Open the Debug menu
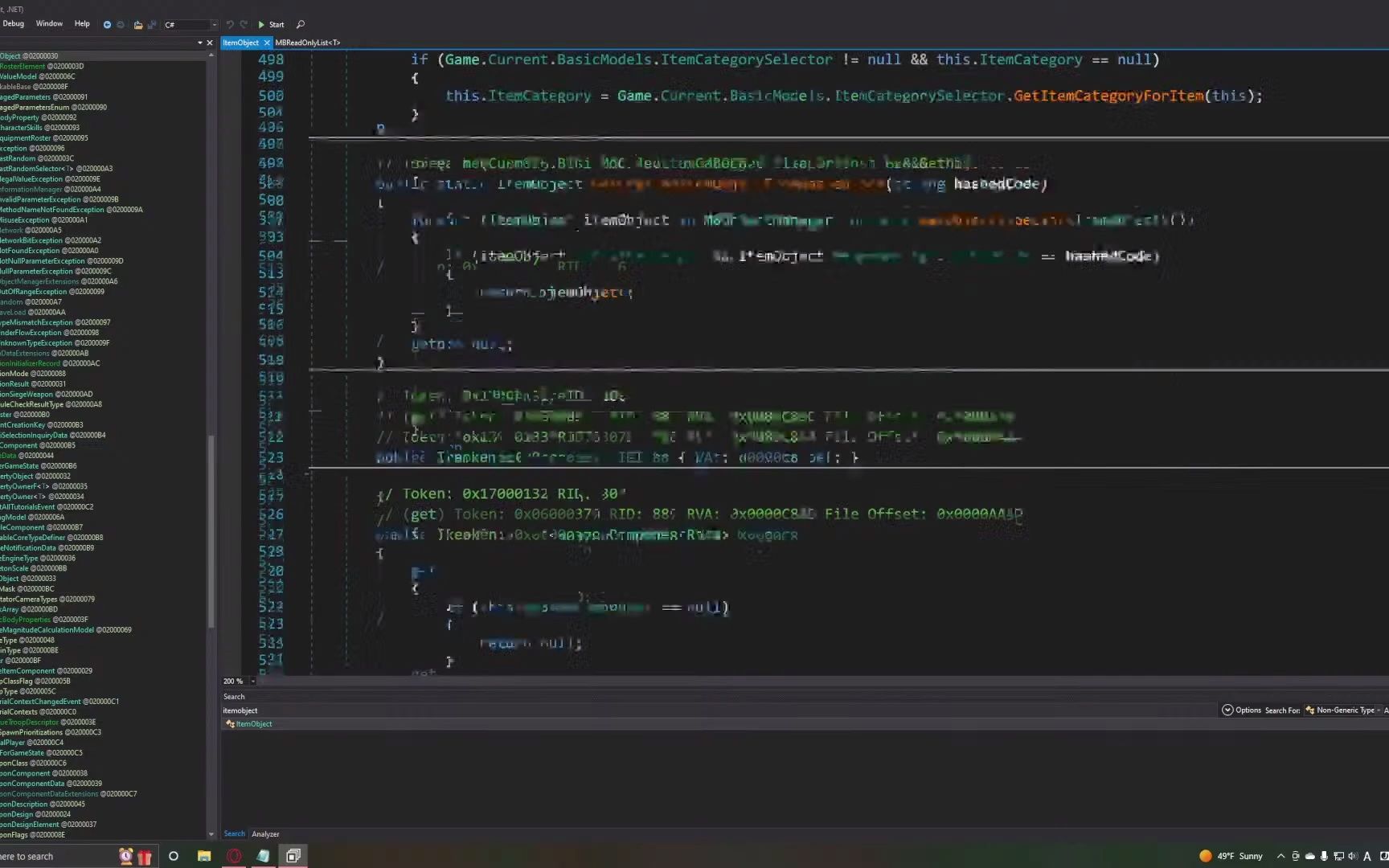 (x=13, y=23)
